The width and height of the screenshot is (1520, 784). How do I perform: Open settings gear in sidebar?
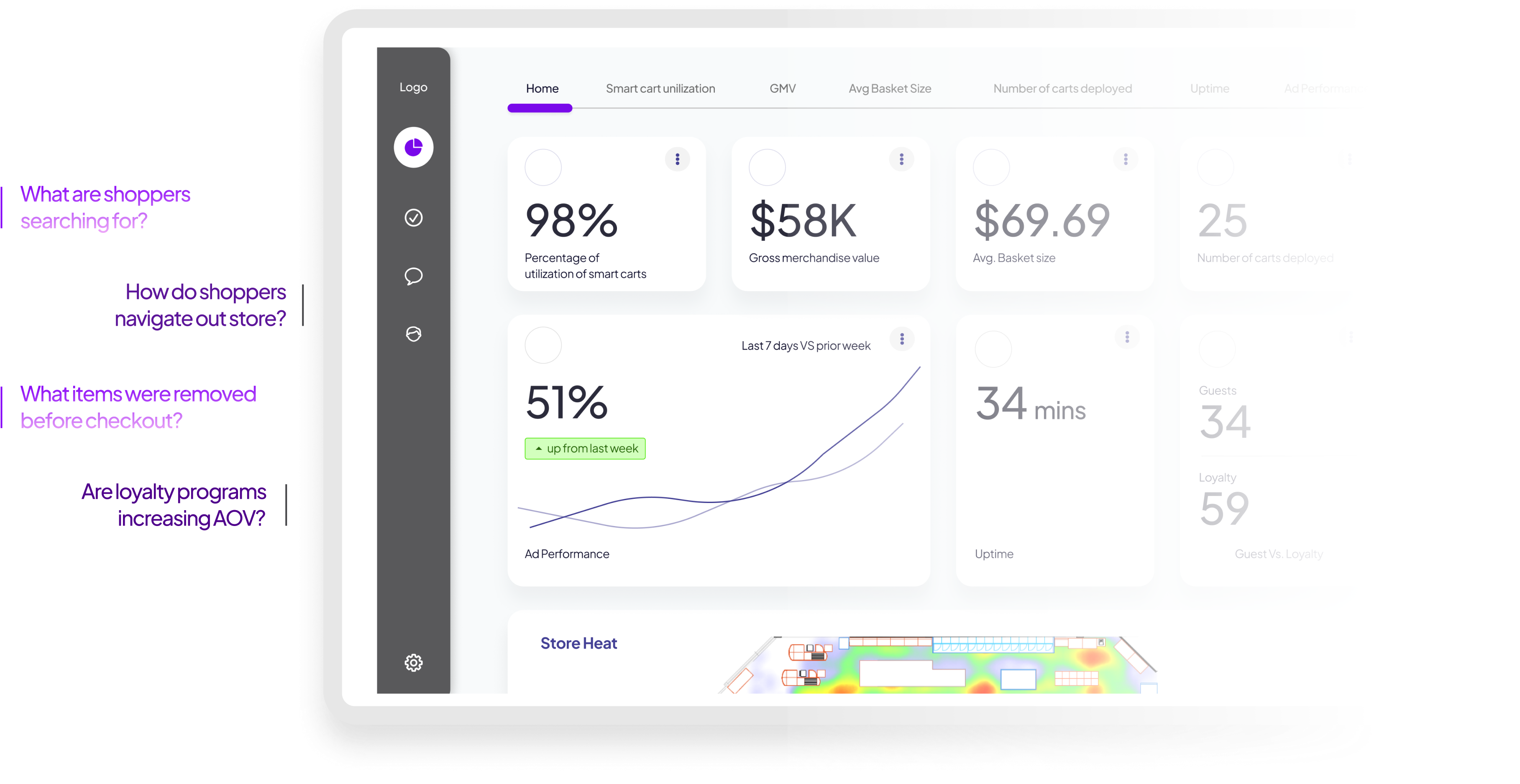(x=413, y=662)
